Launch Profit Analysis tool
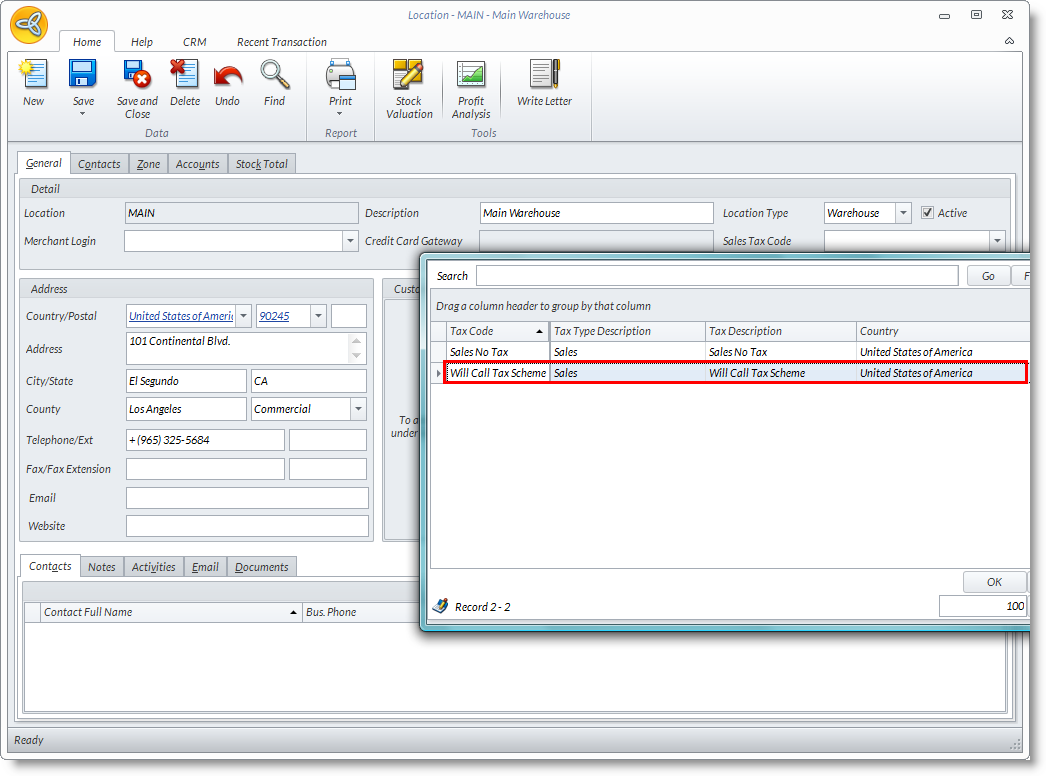 pos(470,76)
